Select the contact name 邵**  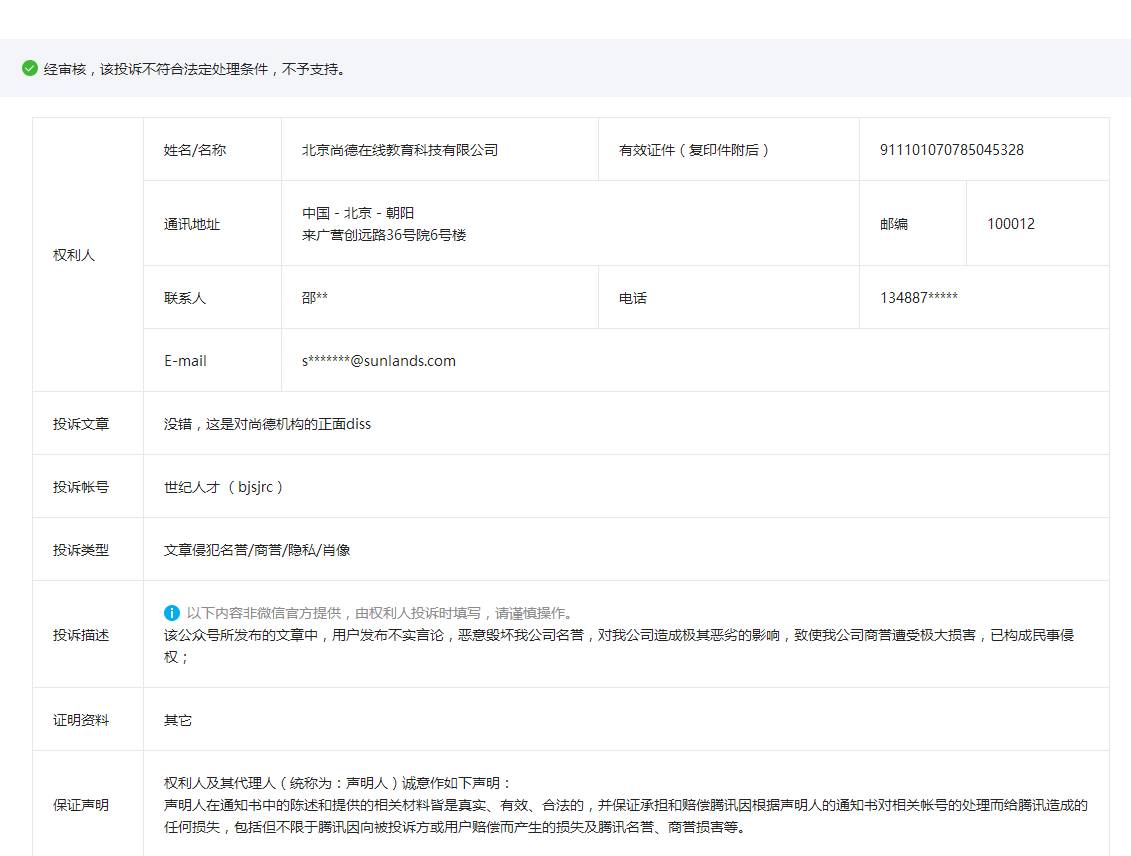[x=314, y=298]
